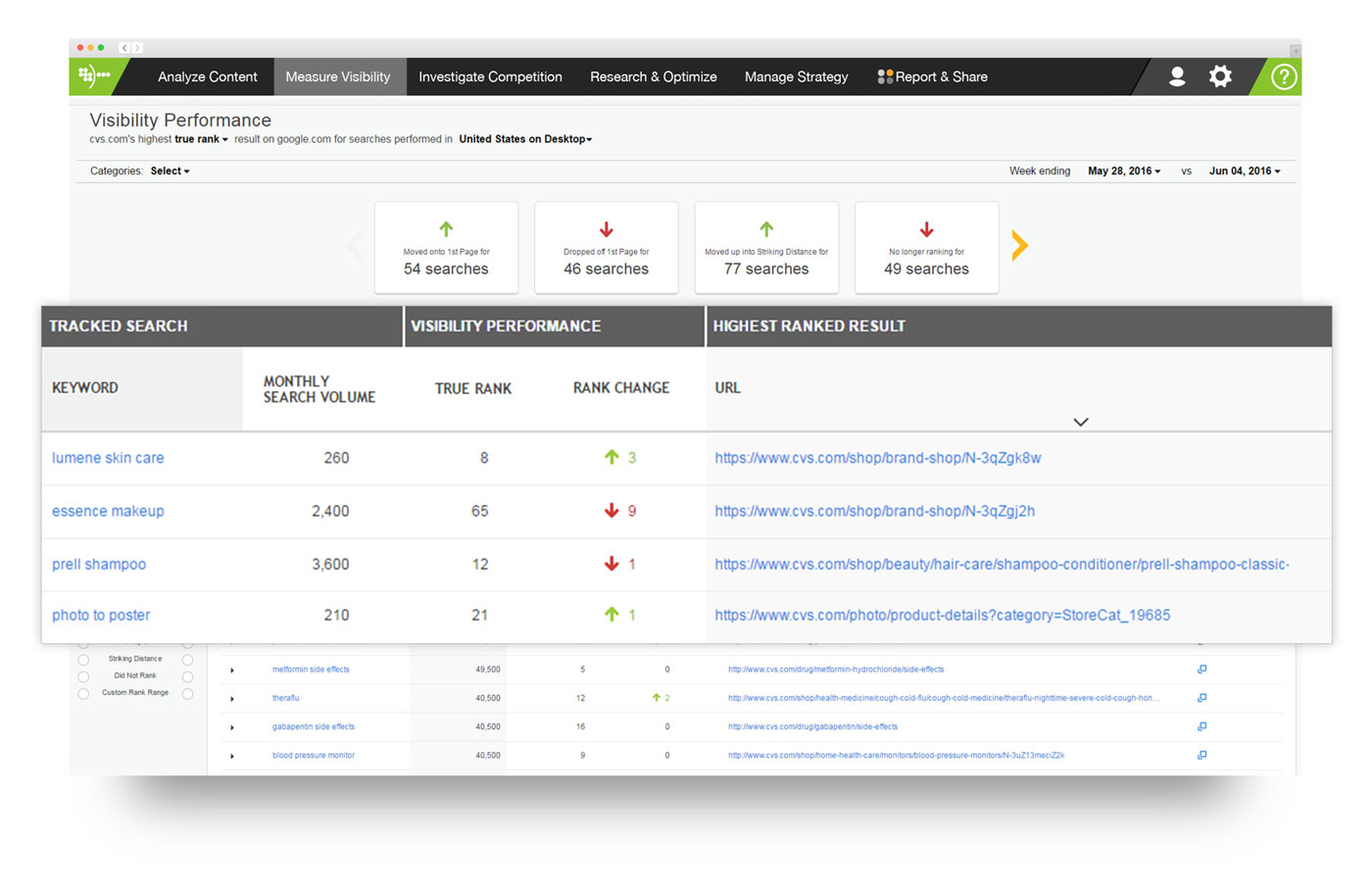Open the essence makeup keyword link

click(108, 511)
